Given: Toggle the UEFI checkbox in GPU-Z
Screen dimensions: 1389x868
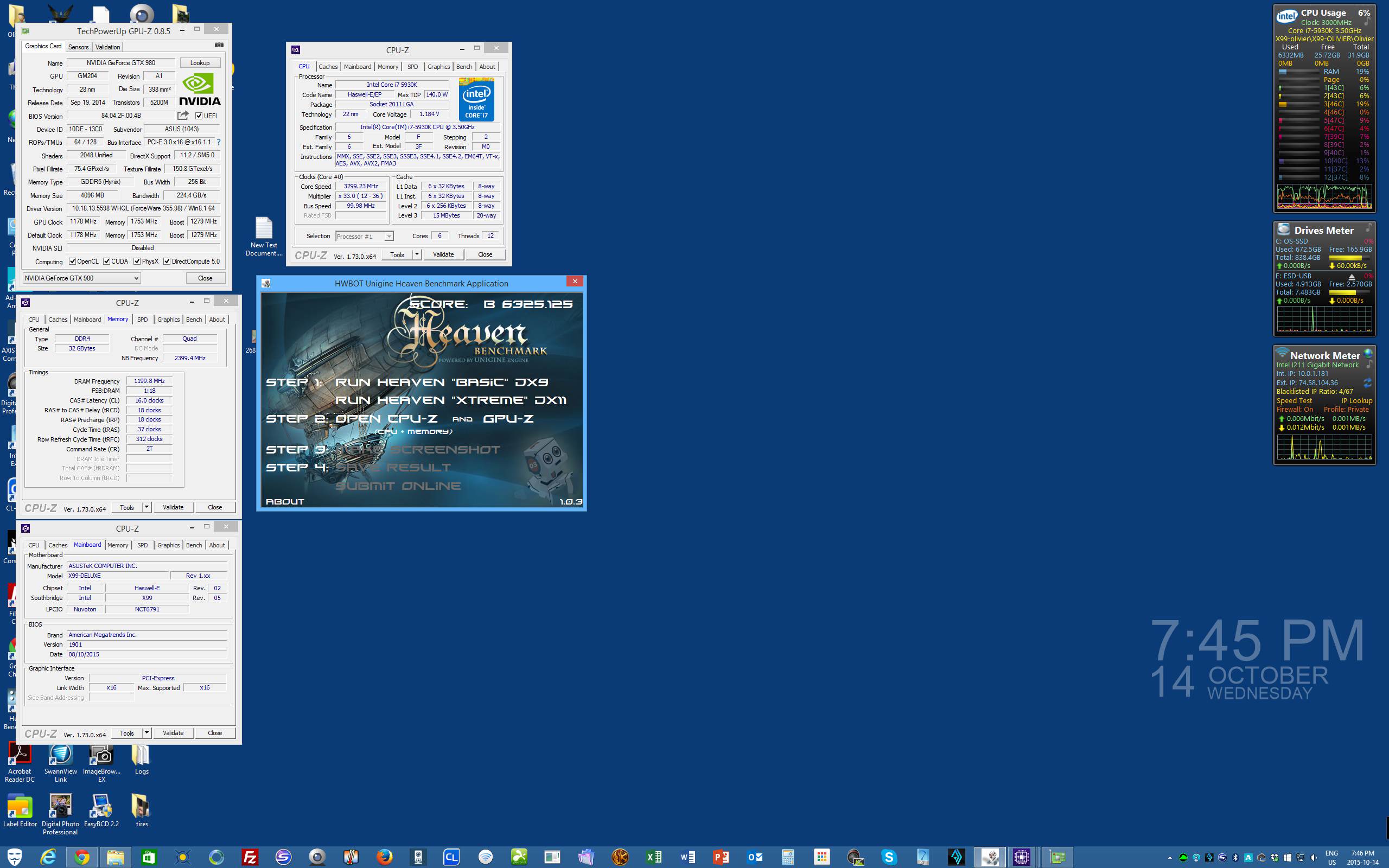Looking at the screenshot, I should 199,116.
